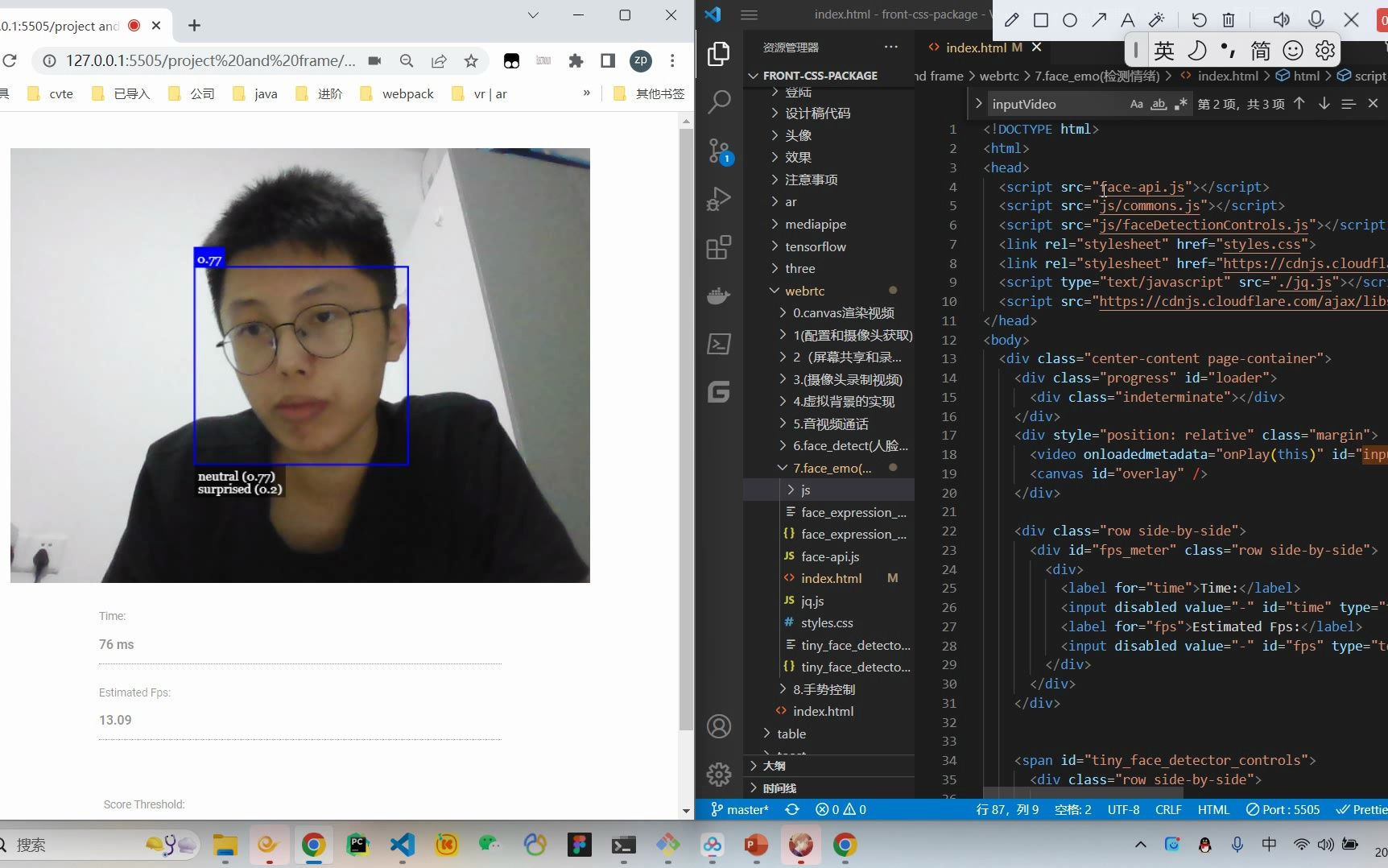Open Chrome extensions puzzle icon
The width and height of the screenshot is (1388, 868).
[576, 60]
